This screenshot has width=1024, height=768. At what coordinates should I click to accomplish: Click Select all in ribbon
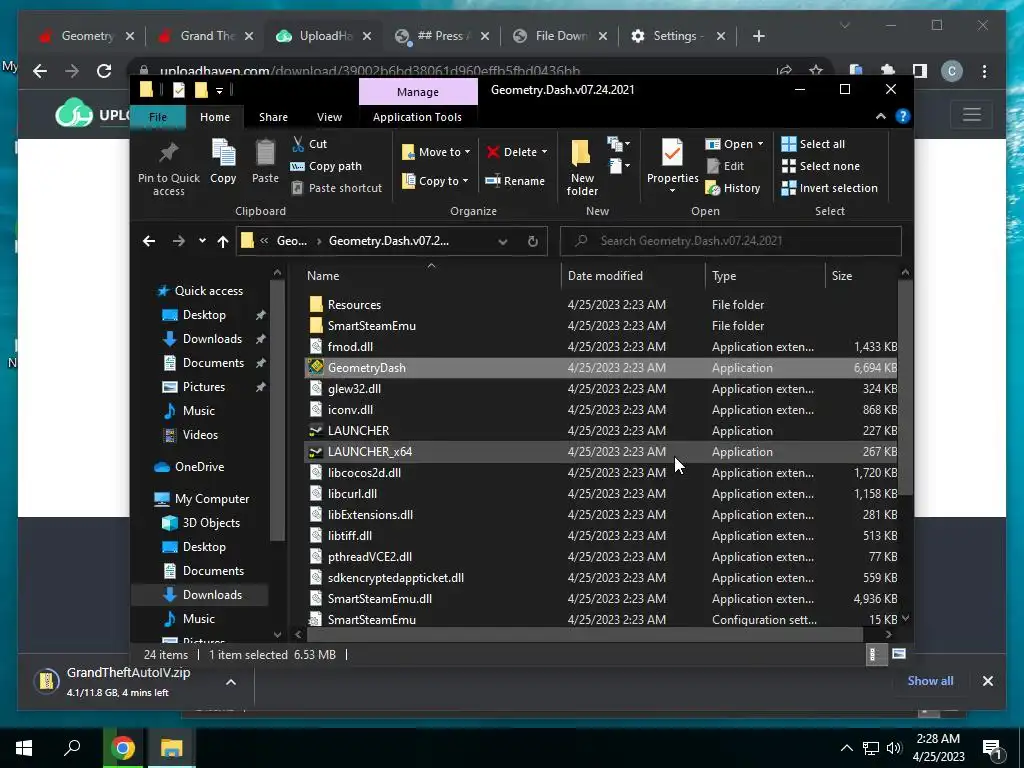813,144
